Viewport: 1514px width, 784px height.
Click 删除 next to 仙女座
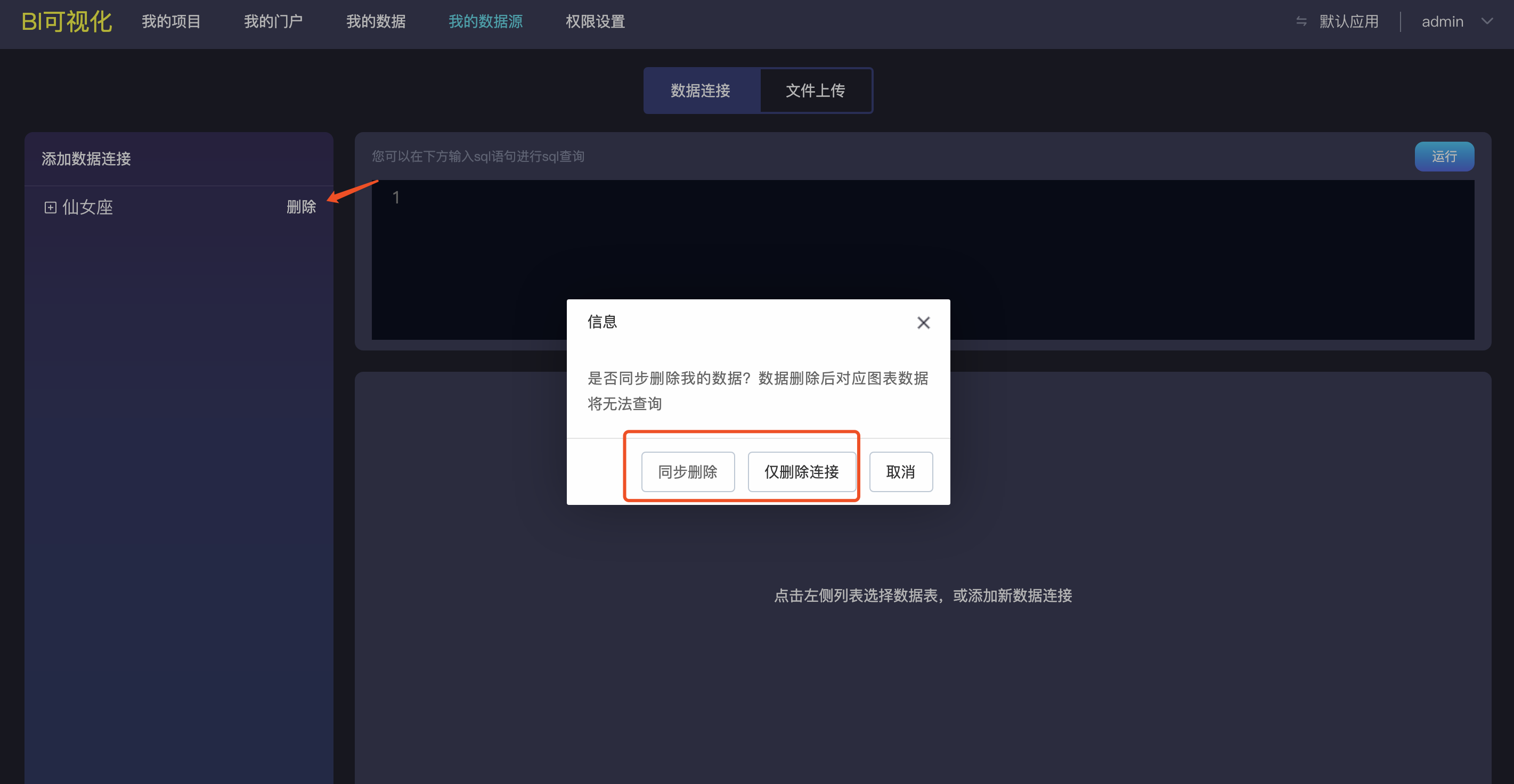(x=302, y=207)
